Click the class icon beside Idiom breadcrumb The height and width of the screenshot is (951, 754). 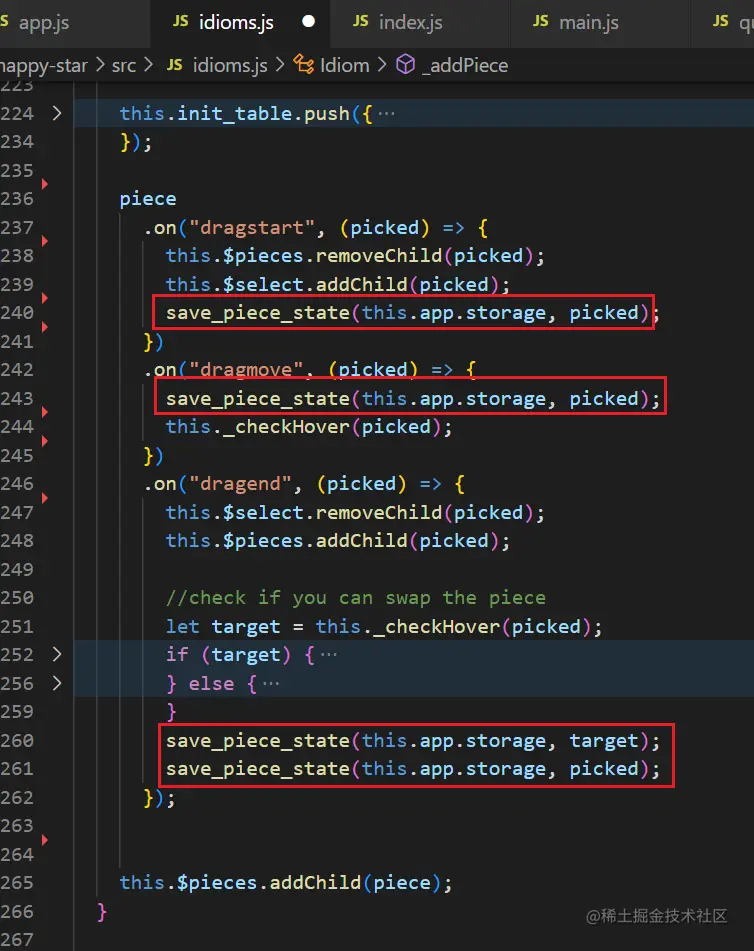point(303,64)
